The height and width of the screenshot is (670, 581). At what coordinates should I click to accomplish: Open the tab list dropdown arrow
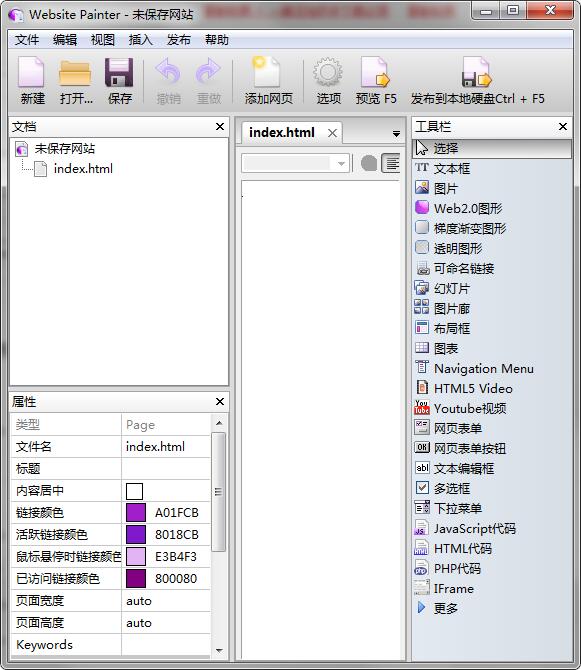[396, 134]
